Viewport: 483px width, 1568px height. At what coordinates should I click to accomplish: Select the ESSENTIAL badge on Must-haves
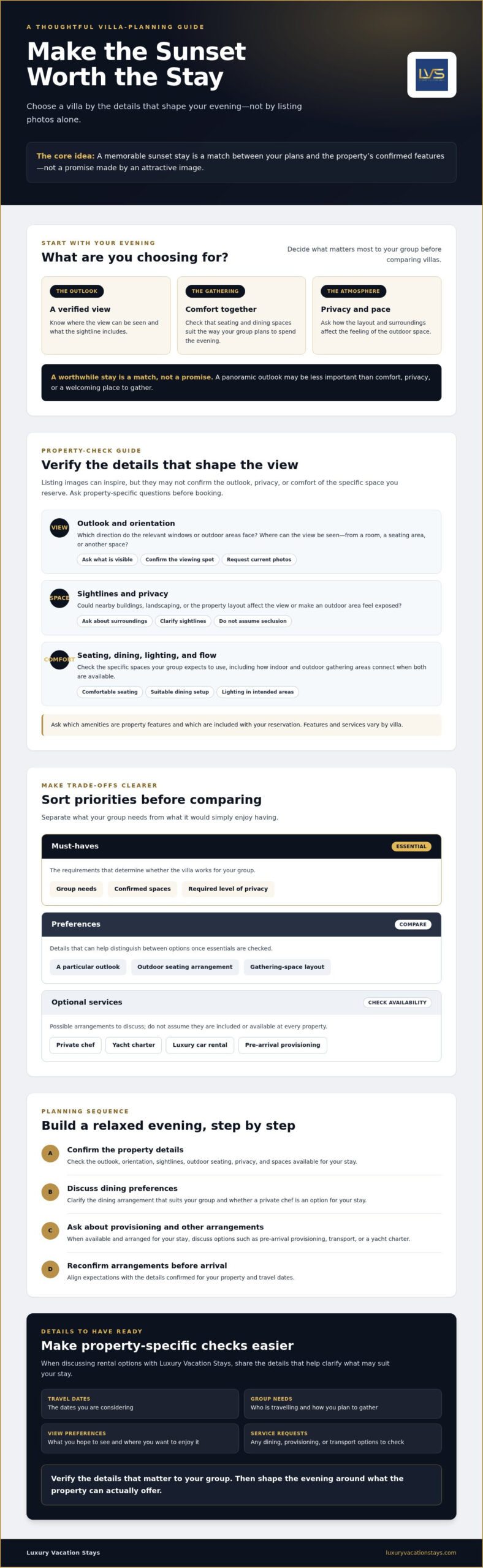pyautogui.click(x=411, y=846)
